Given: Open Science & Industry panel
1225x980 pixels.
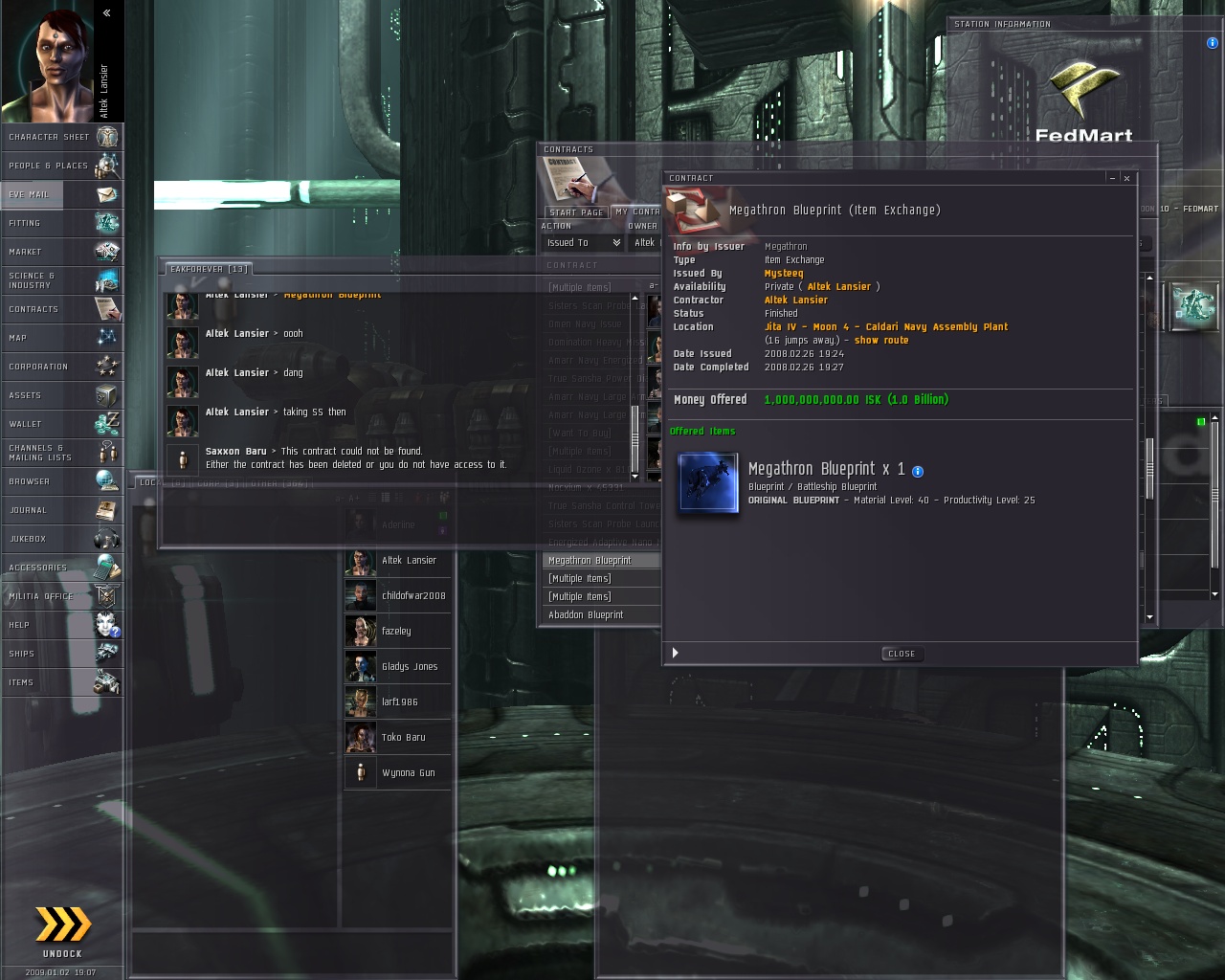Looking at the screenshot, I should (62, 280).
